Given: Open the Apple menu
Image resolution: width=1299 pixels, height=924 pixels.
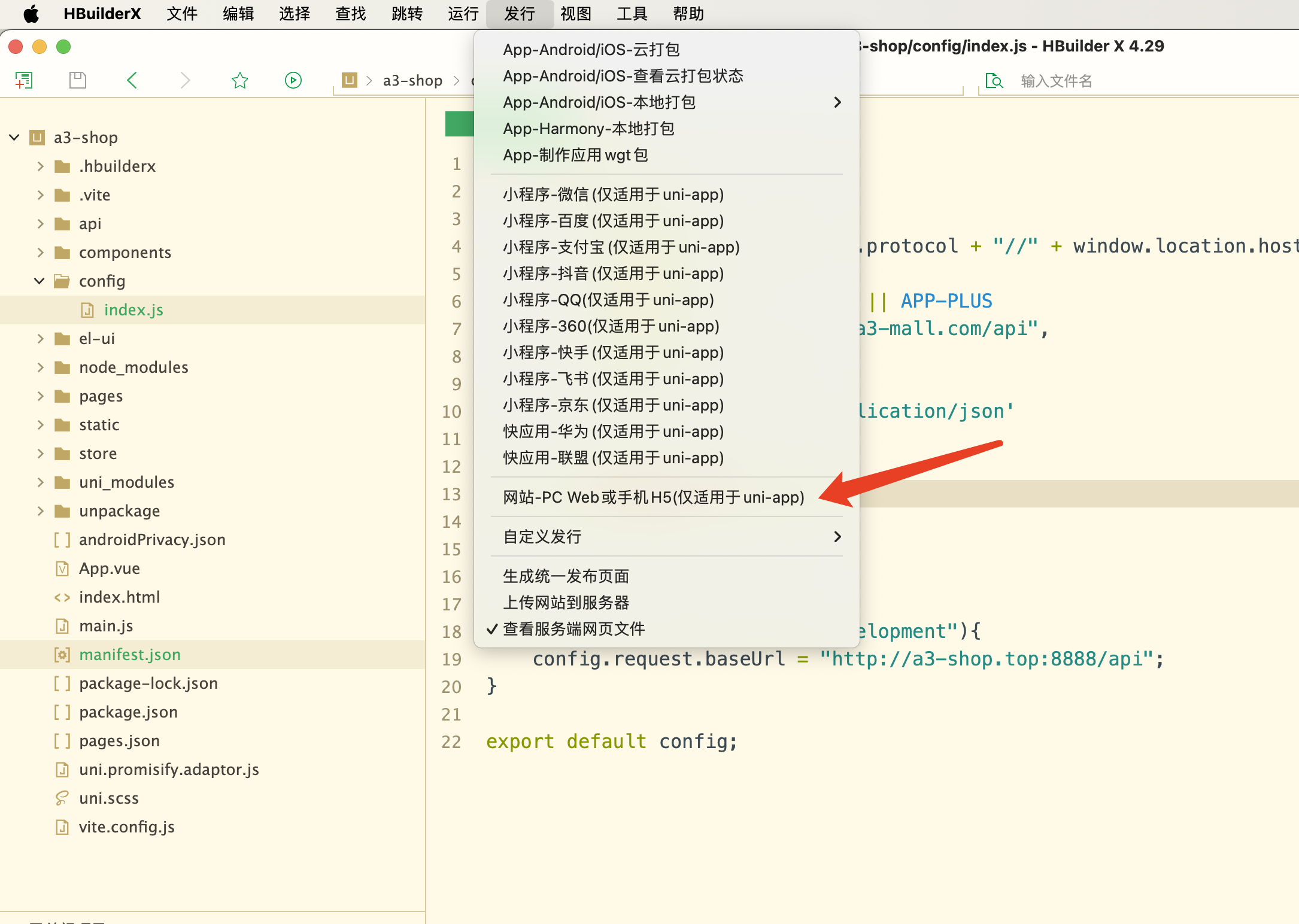Looking at the screenshot, I should 31,14.
